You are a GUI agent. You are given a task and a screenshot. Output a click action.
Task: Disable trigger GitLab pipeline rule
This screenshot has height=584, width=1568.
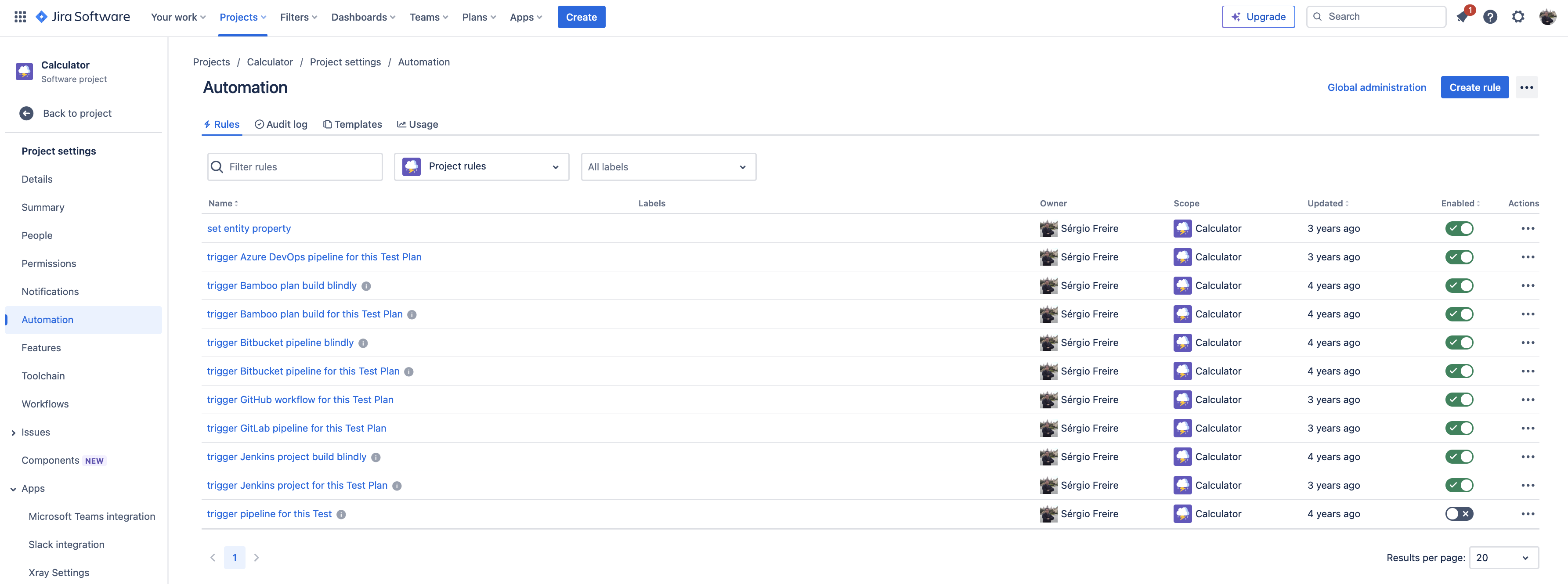point(1459,429)
